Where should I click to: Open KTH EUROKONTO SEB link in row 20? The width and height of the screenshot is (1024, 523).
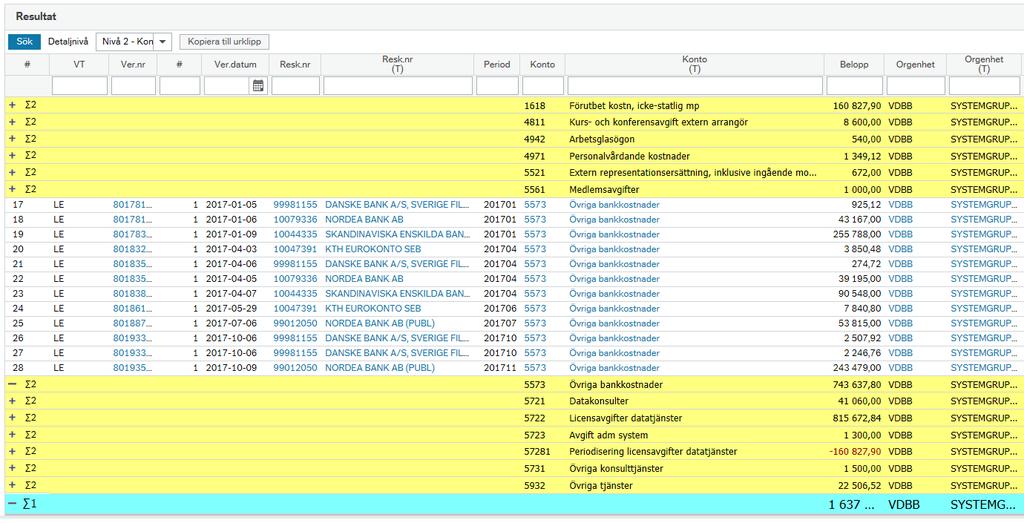coord(373,249)
